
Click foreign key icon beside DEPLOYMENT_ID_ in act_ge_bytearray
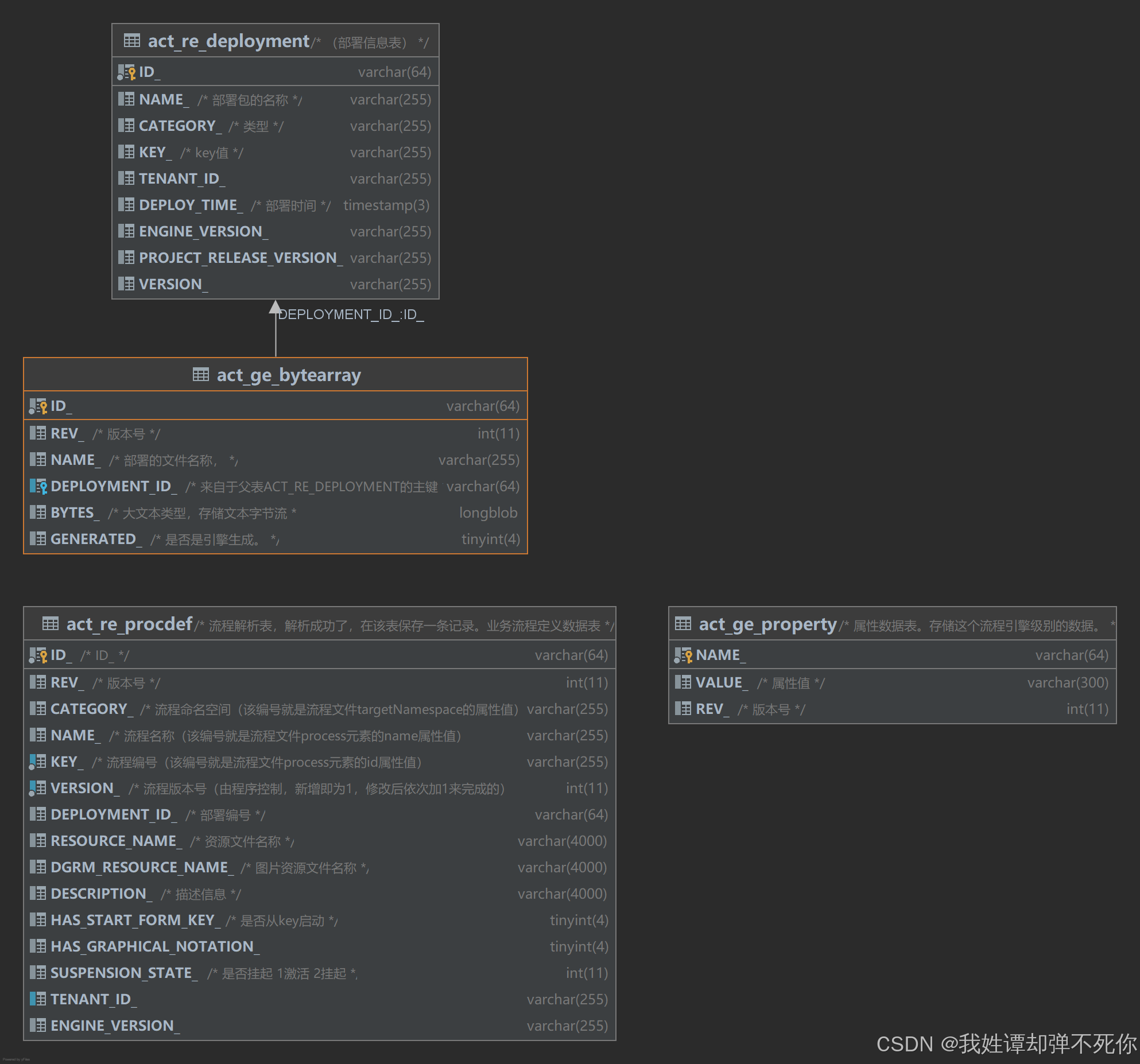38,486
